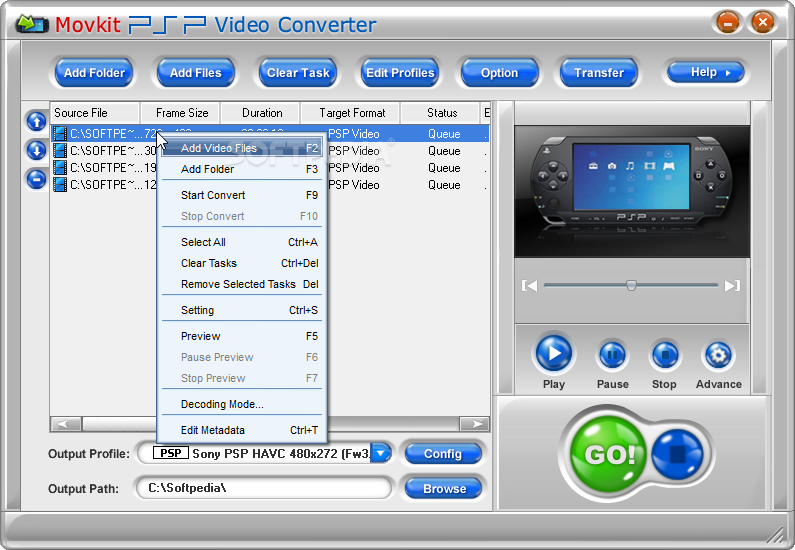Image resolution: width=795 pixels, height=550 pixels.
Task: Select Preview in the context menu
Action: pyautogui.click(x=241, y=336)
